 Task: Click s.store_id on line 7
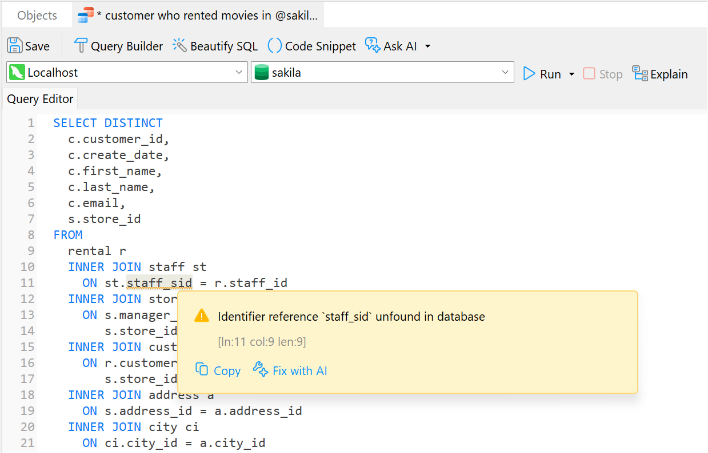point(104,219)
